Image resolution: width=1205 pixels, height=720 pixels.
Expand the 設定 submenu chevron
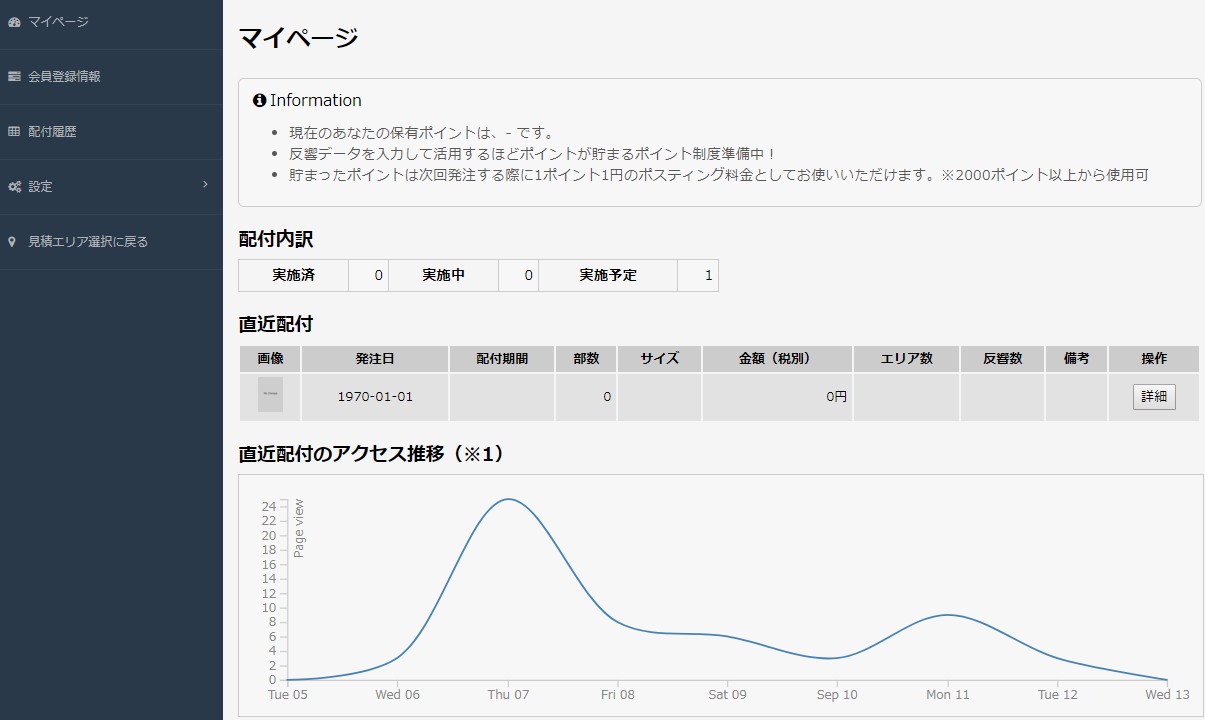pyautogui.click(x=205, y=185)
